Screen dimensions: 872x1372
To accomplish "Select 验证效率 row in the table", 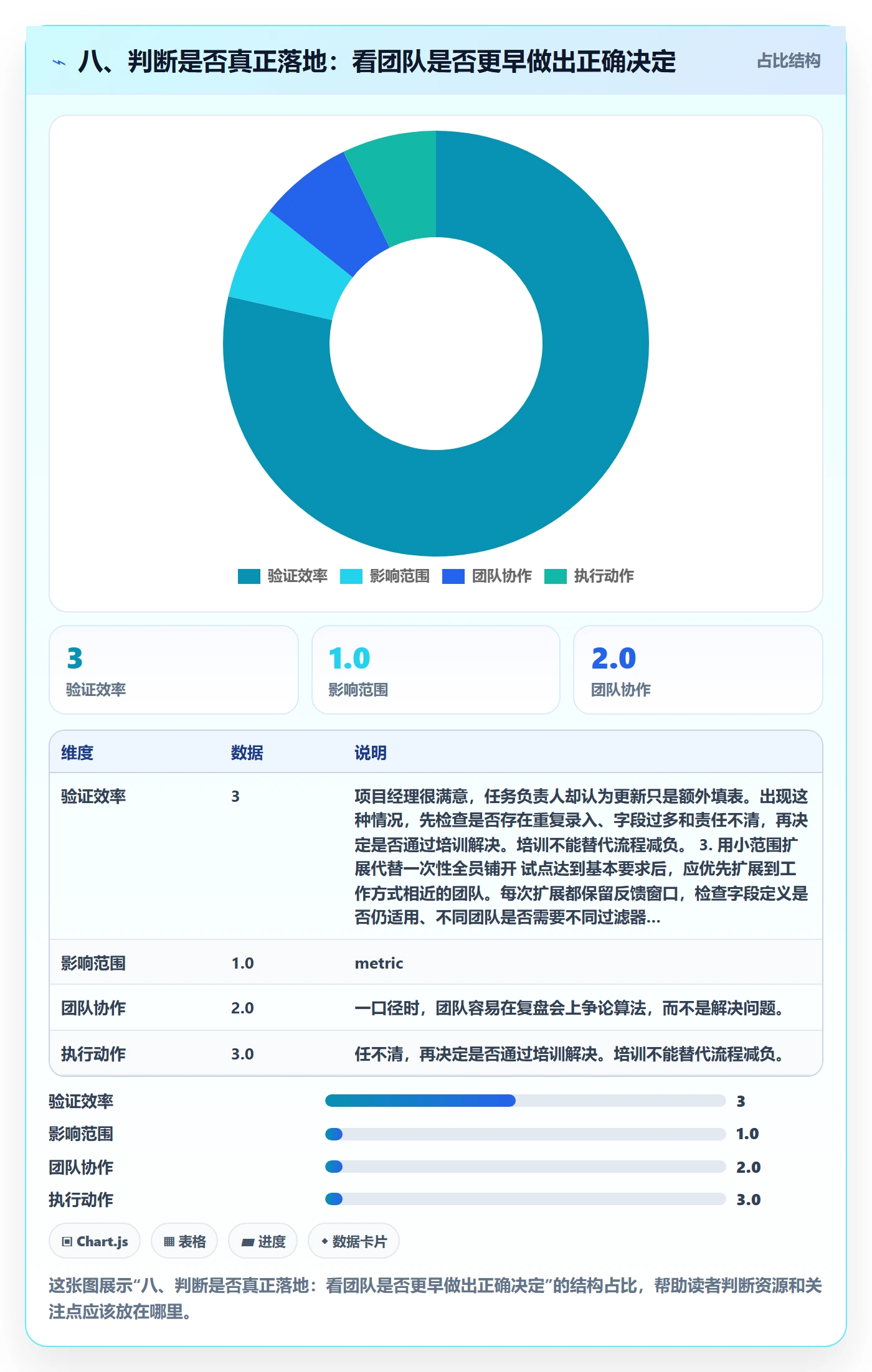I will pyautogui.click(x=436, y=857).
